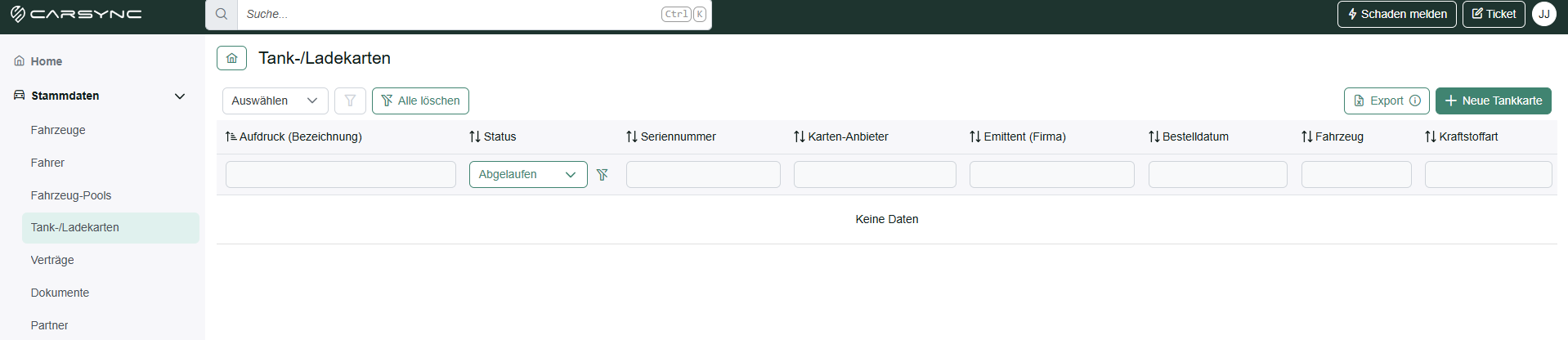Open Verträge in sidebar
The height and width of the screenshot is (340, 1568).
coord(52,260)
